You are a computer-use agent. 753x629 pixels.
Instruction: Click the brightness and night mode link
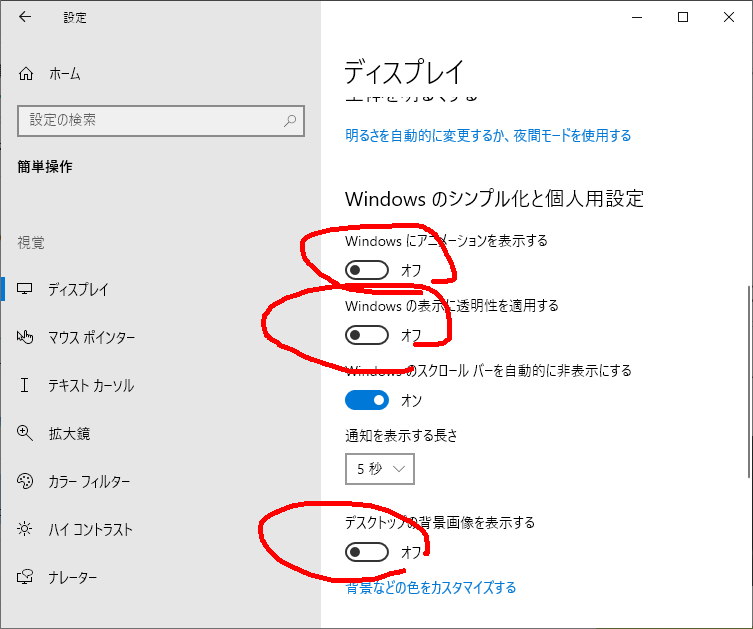[x=488, y=135]
